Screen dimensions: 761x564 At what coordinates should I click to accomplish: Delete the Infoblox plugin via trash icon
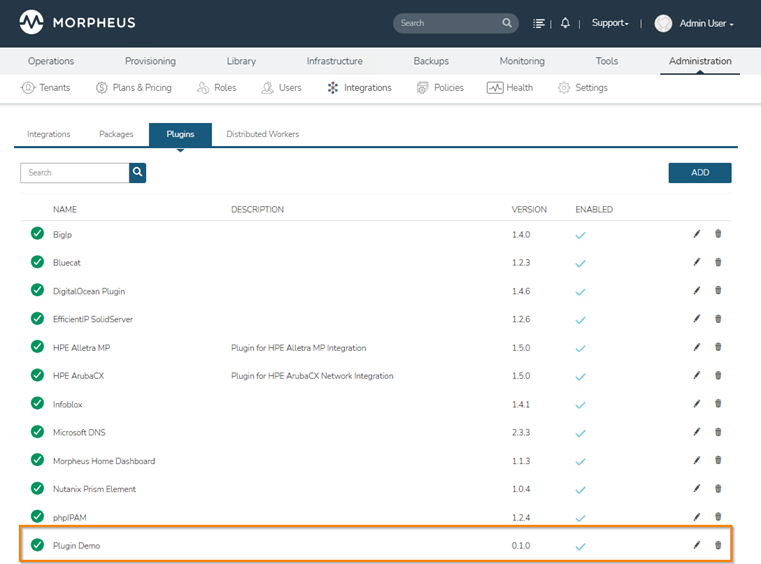pos(718,403)
